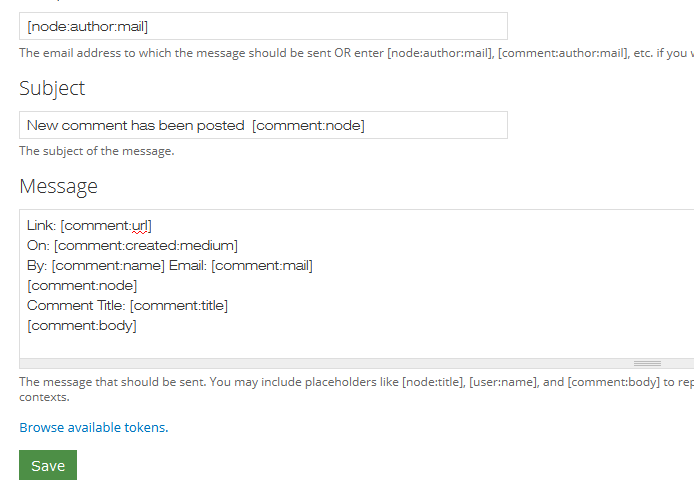This screenshot has height=494, width=694.
Task: Place cursor on the Link: [comment:url] line
Action: [89, 226]
